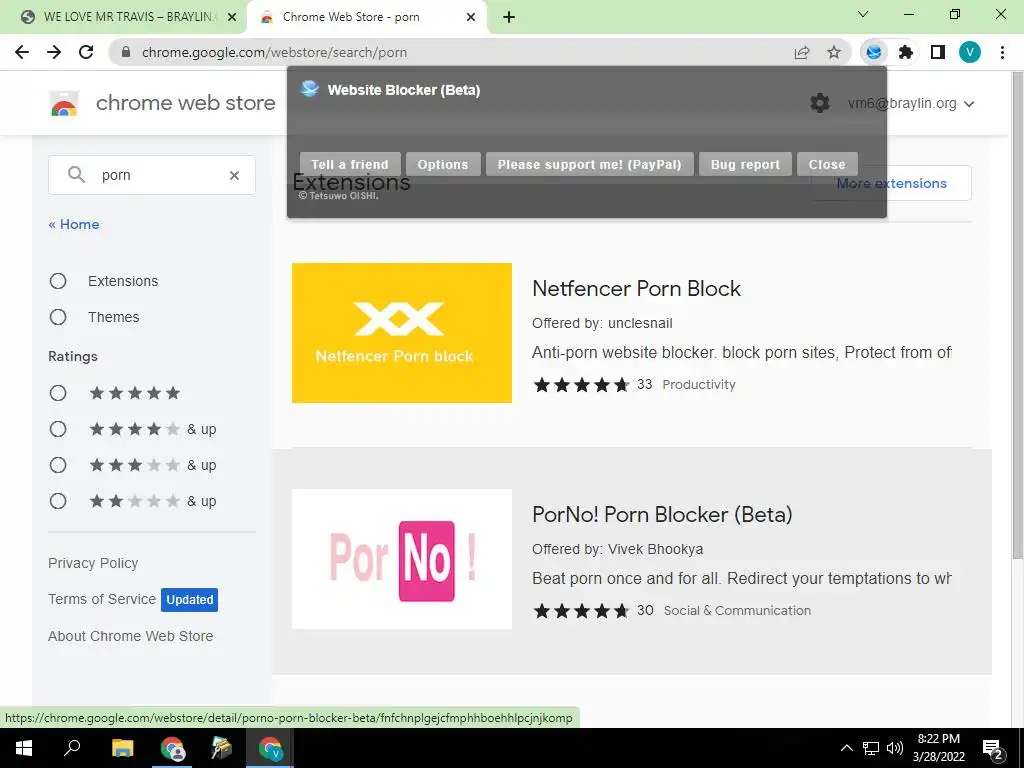Select the Themes filter radio button

tap(58, 317)
